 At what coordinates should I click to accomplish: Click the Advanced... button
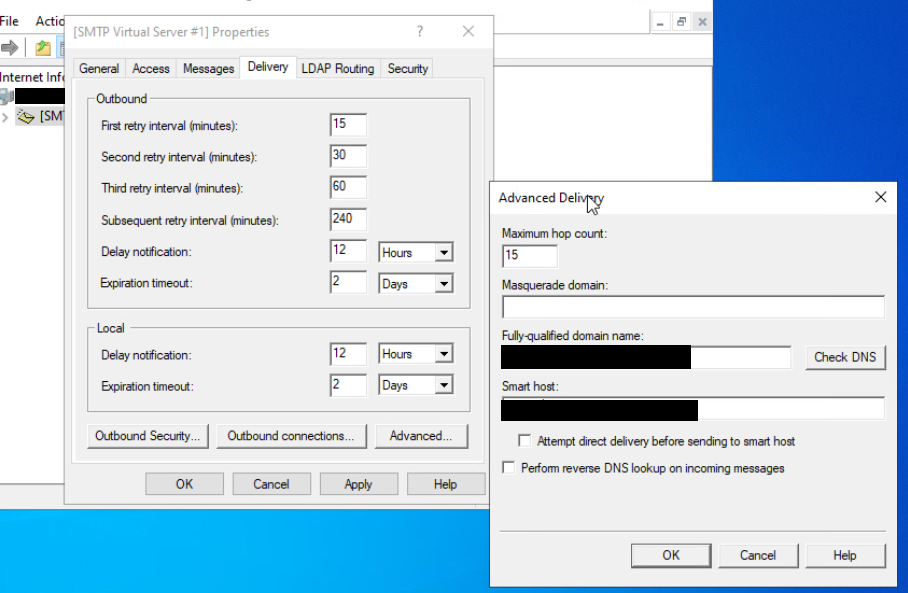421,436
